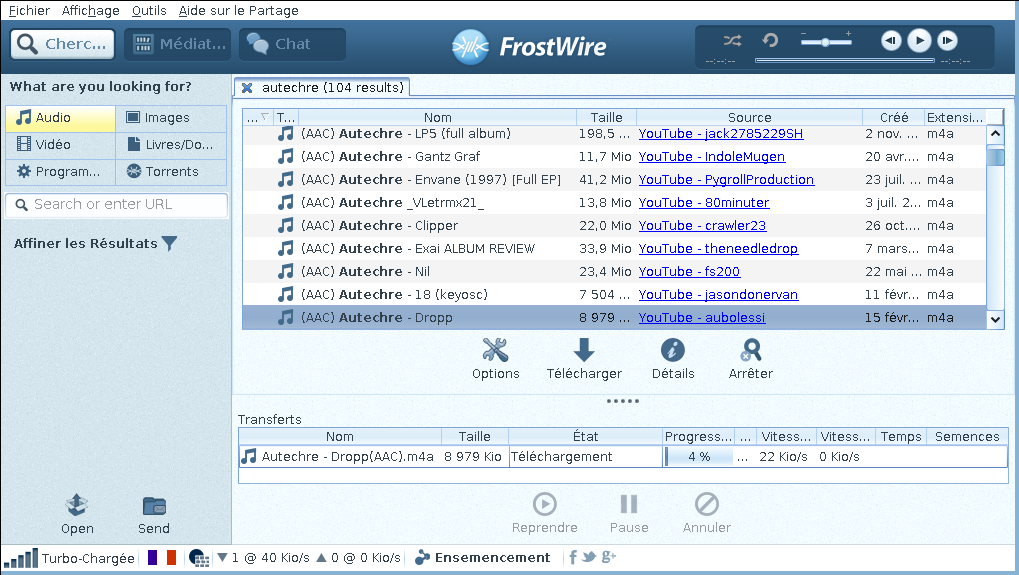The width and height of the screenshot is (1019, 575).
Task: Skip to previous track in player
Action: pos(891,40)
